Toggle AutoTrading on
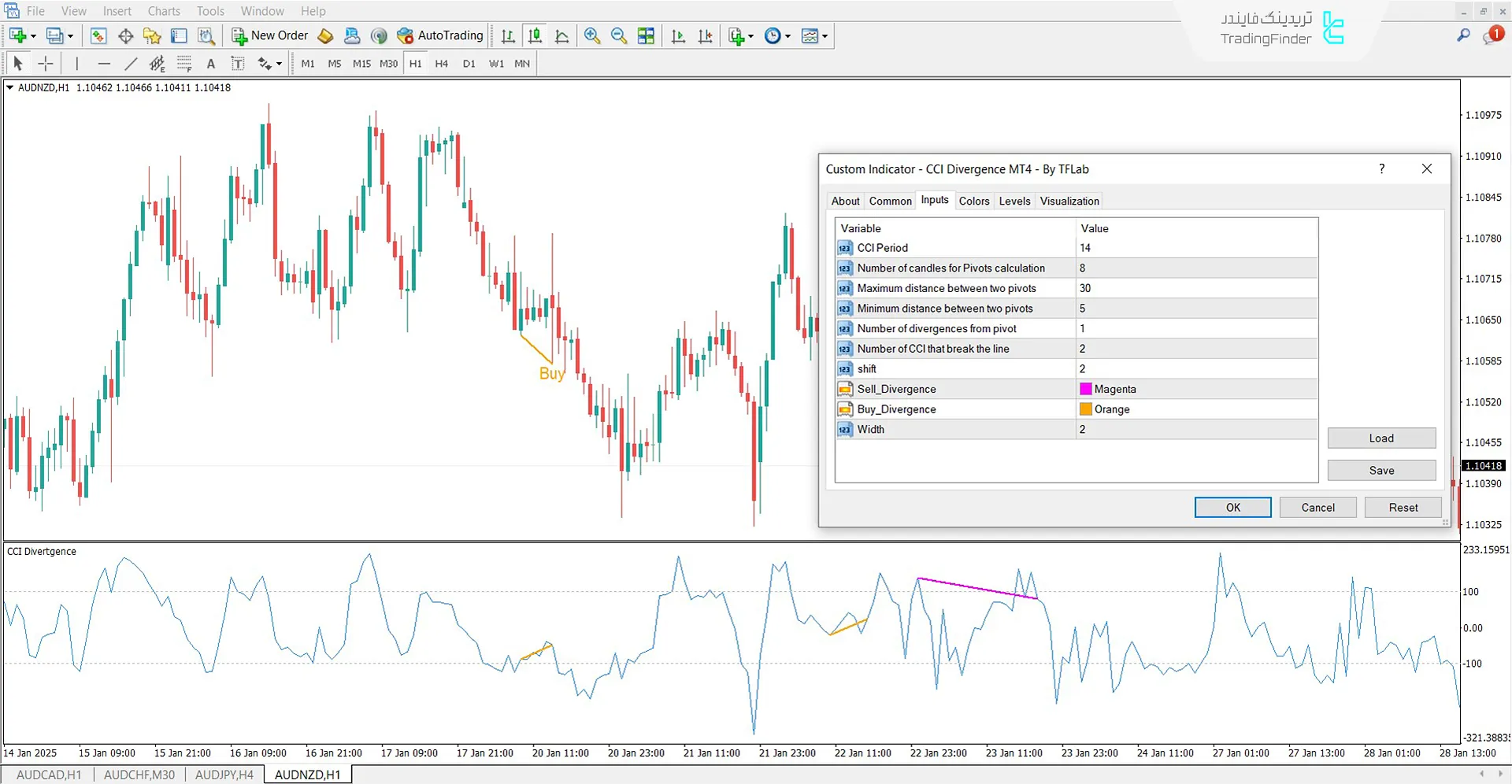 tap(439, 35)
